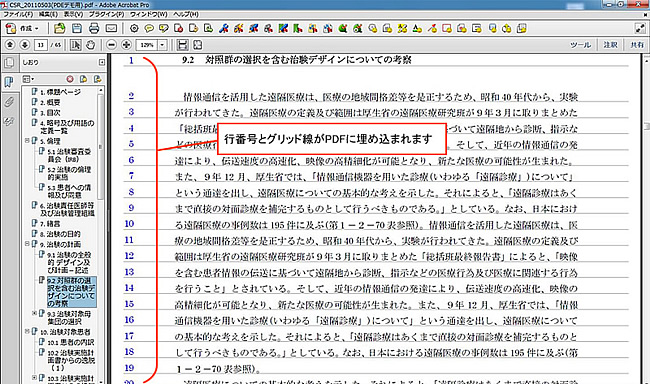Toggle the page thumbnails panel
The width and height of the screenshot is (650, 384).
pos(9,63)
